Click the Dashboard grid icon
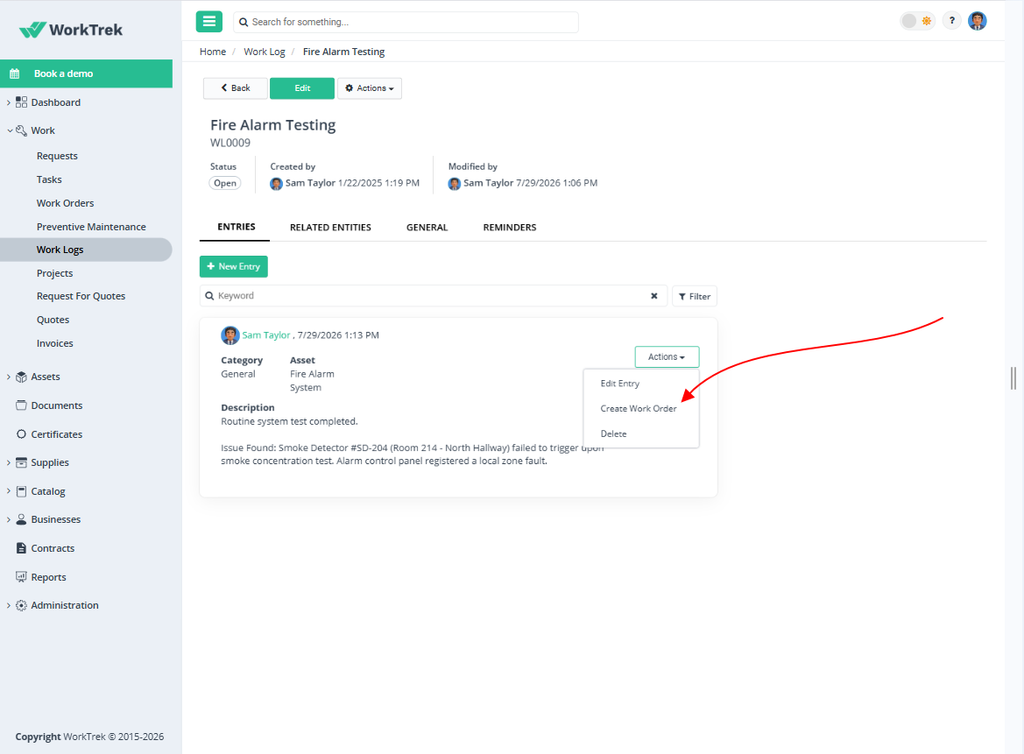This screenshot has height=754, width=1024. [22, 102]
